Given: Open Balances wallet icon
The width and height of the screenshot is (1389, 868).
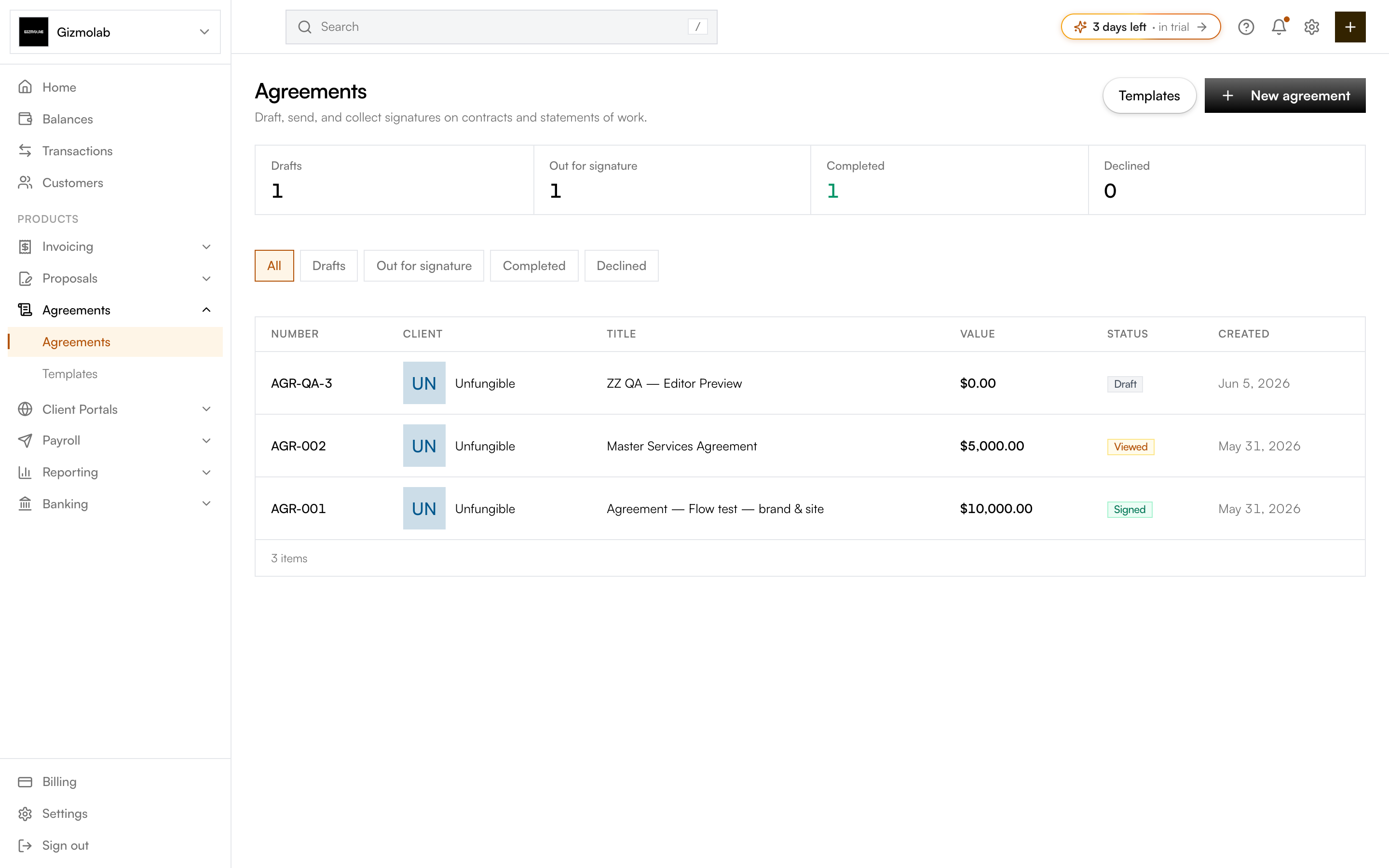Looking at the screenshot, I should (x=25, y=119).
